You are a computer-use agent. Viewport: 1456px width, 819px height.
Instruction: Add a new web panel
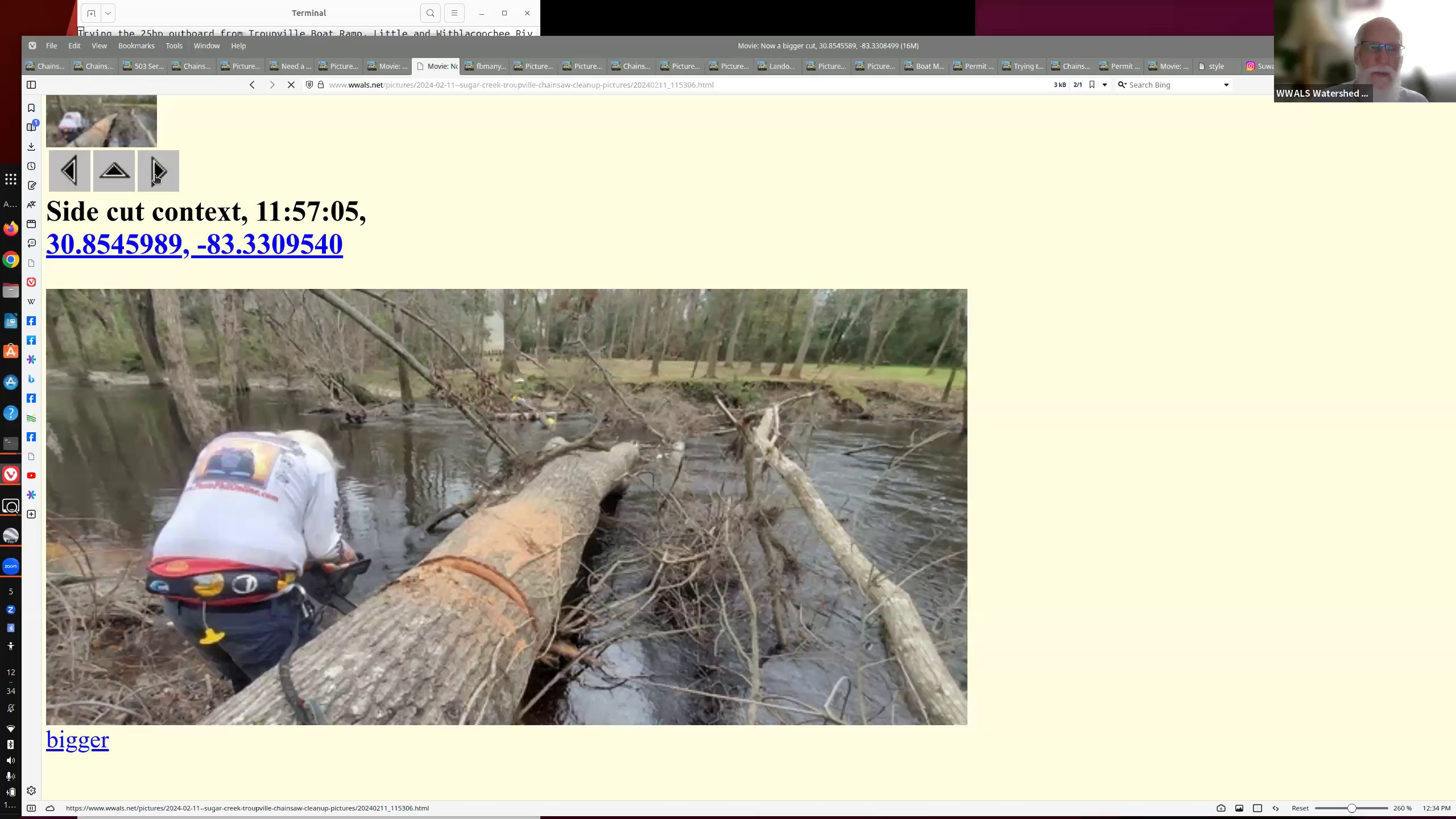[x=31, y=514]
